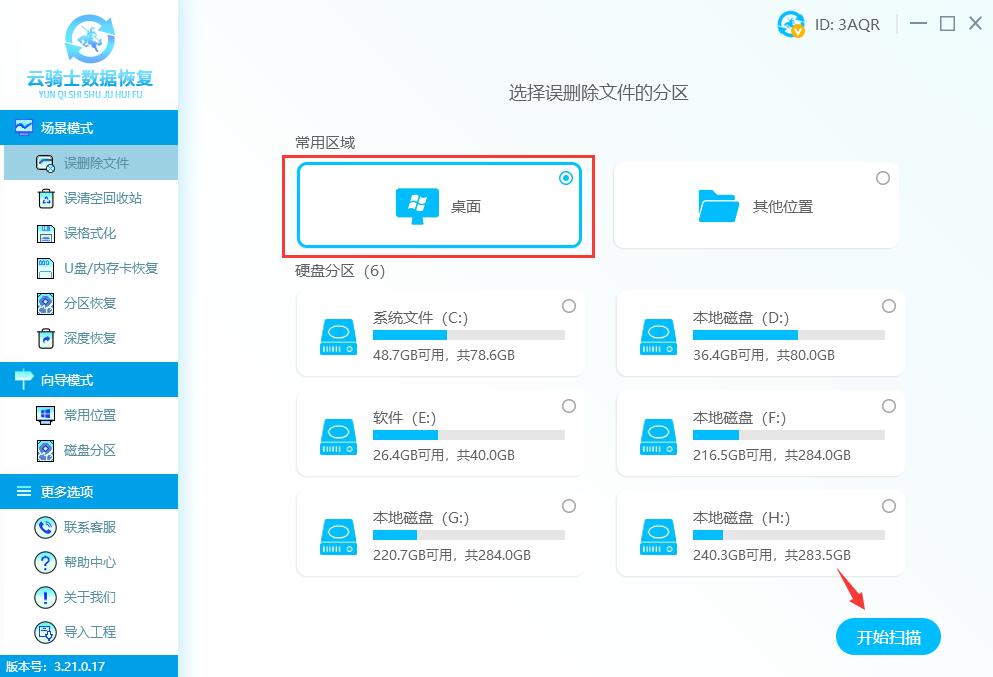Choose the 系统文件 (C:) partition radio button
The width and height of the screenshot is (993, 677).
point(569,306)
